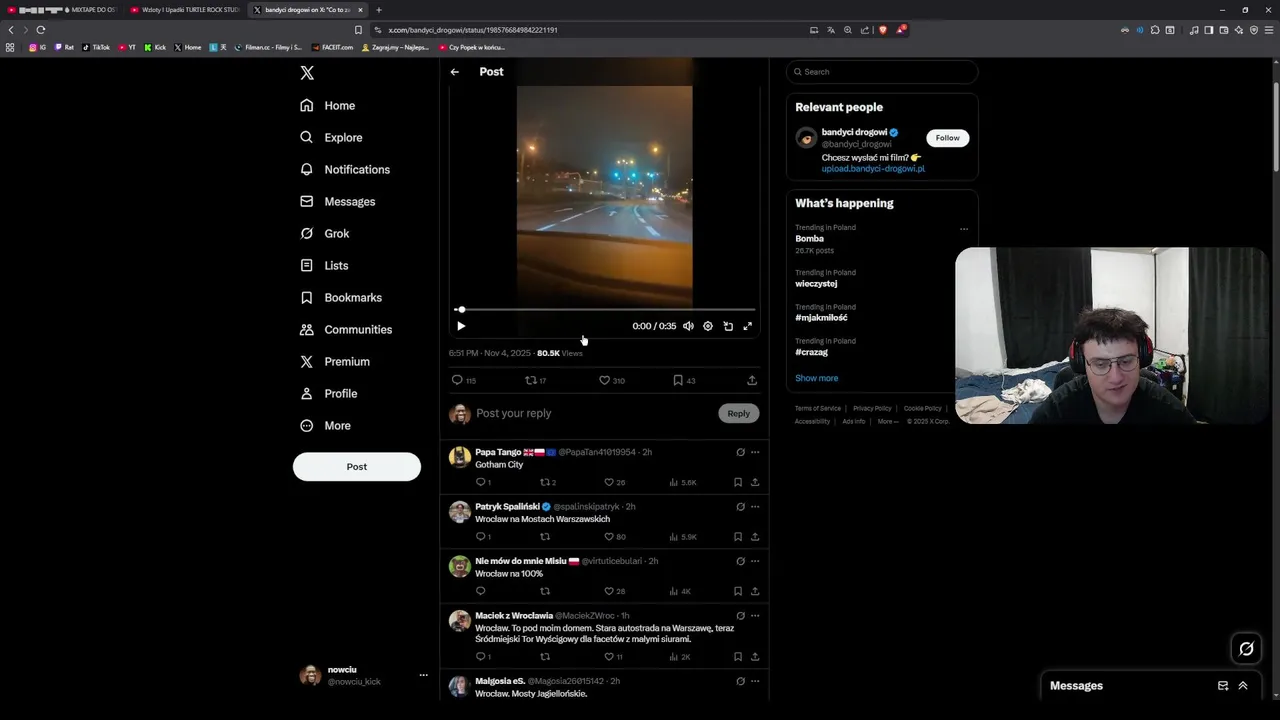Enter fullscreen video mode
Viewport: 1280px width, 720px height.
tap(747, 326)
